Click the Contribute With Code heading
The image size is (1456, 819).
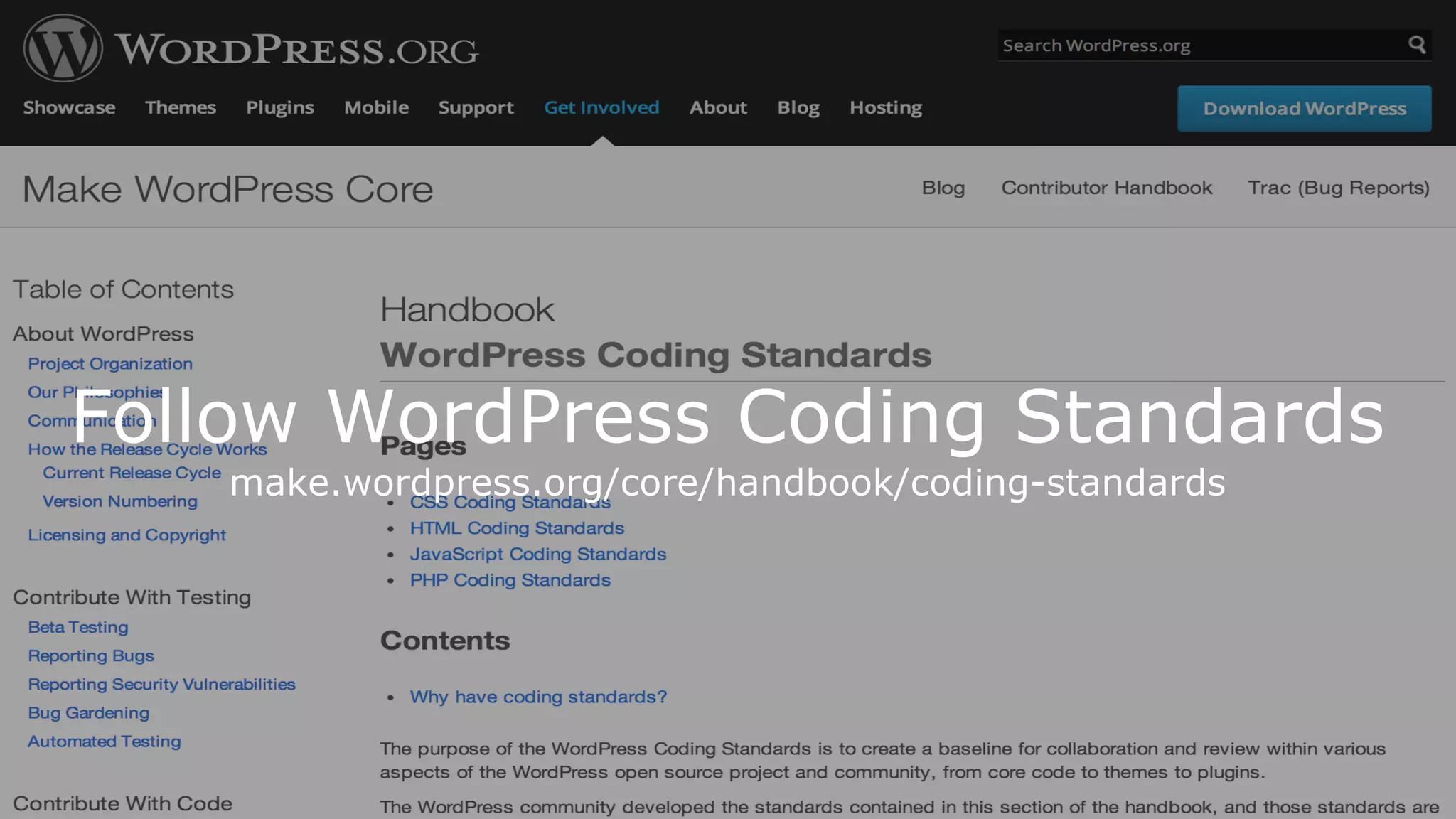(123, 803)
